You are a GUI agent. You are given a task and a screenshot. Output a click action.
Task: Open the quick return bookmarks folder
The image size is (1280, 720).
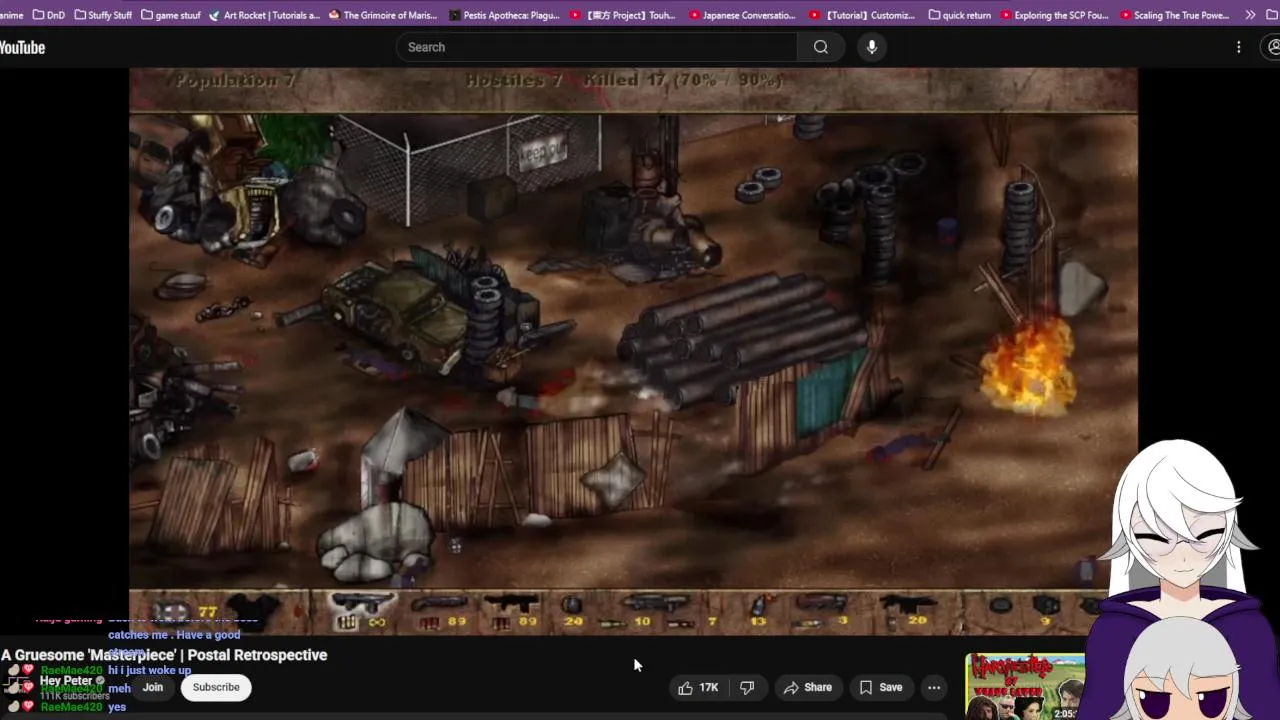point(960,15)
